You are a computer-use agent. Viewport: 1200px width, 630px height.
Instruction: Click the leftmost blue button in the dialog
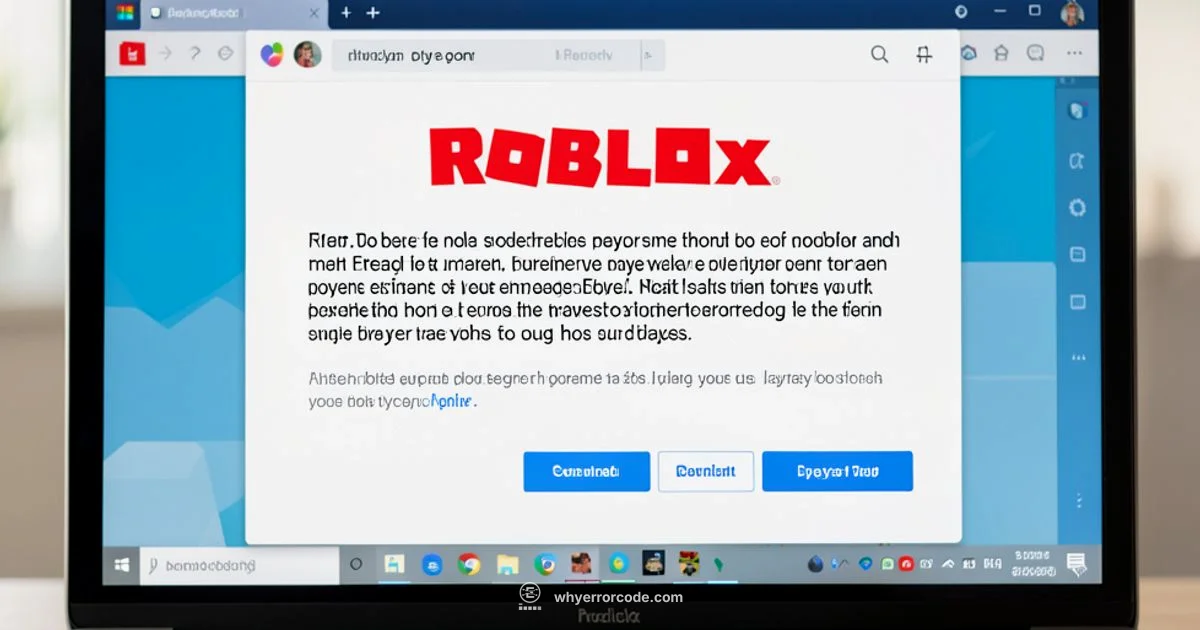tap(586, 471)
